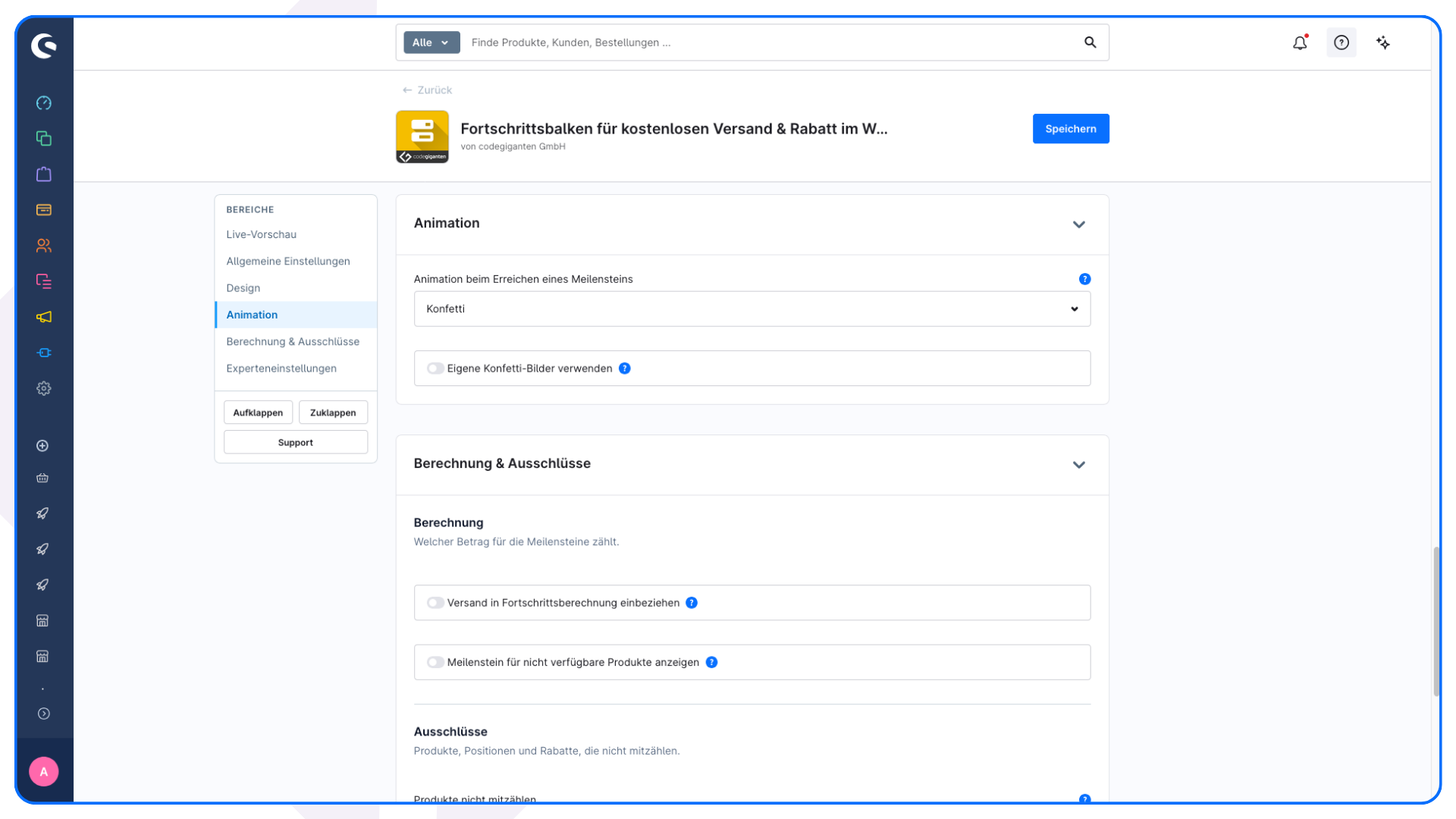Open the Alle search filter dropdown
Viewport: 1456px width, 819px height.
tap(431, 42)
